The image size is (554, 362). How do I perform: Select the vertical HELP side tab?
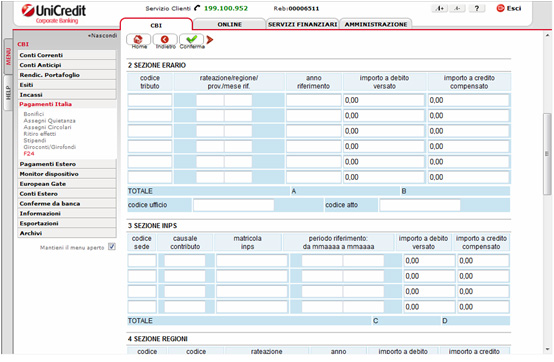click(8, 93)
